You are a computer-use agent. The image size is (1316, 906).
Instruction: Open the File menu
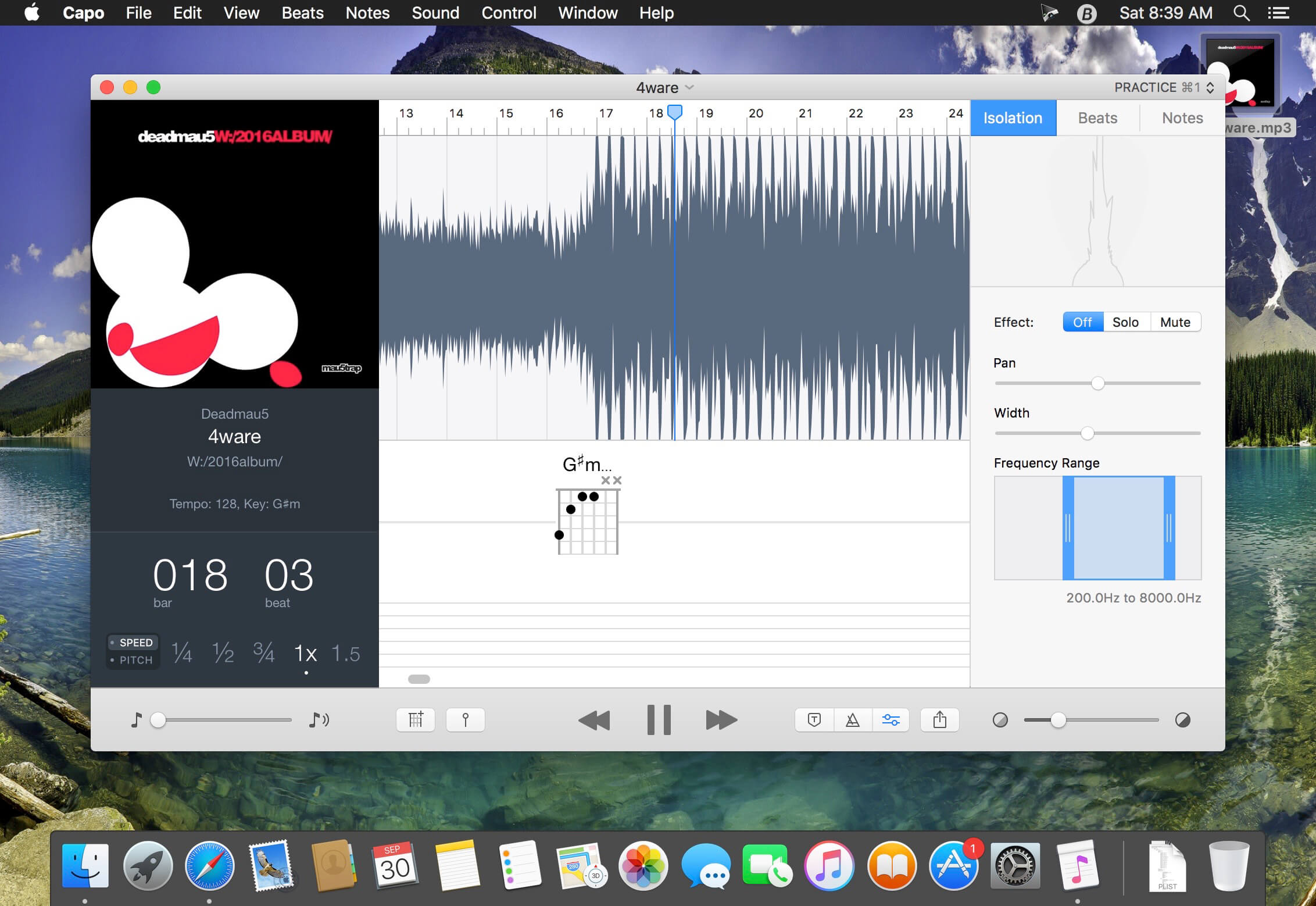pos(138,13)
